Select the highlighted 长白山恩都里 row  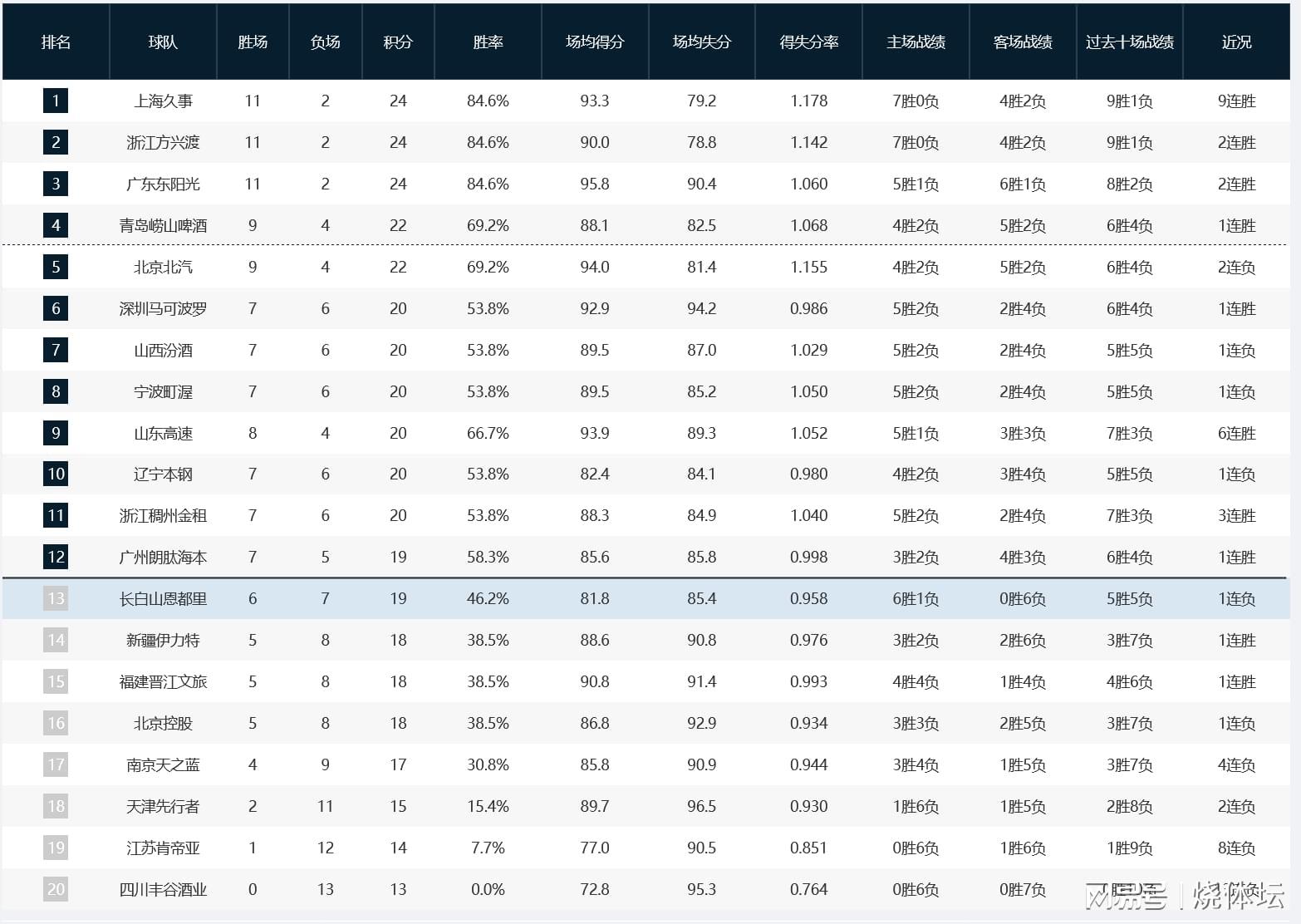pos(645,599)
